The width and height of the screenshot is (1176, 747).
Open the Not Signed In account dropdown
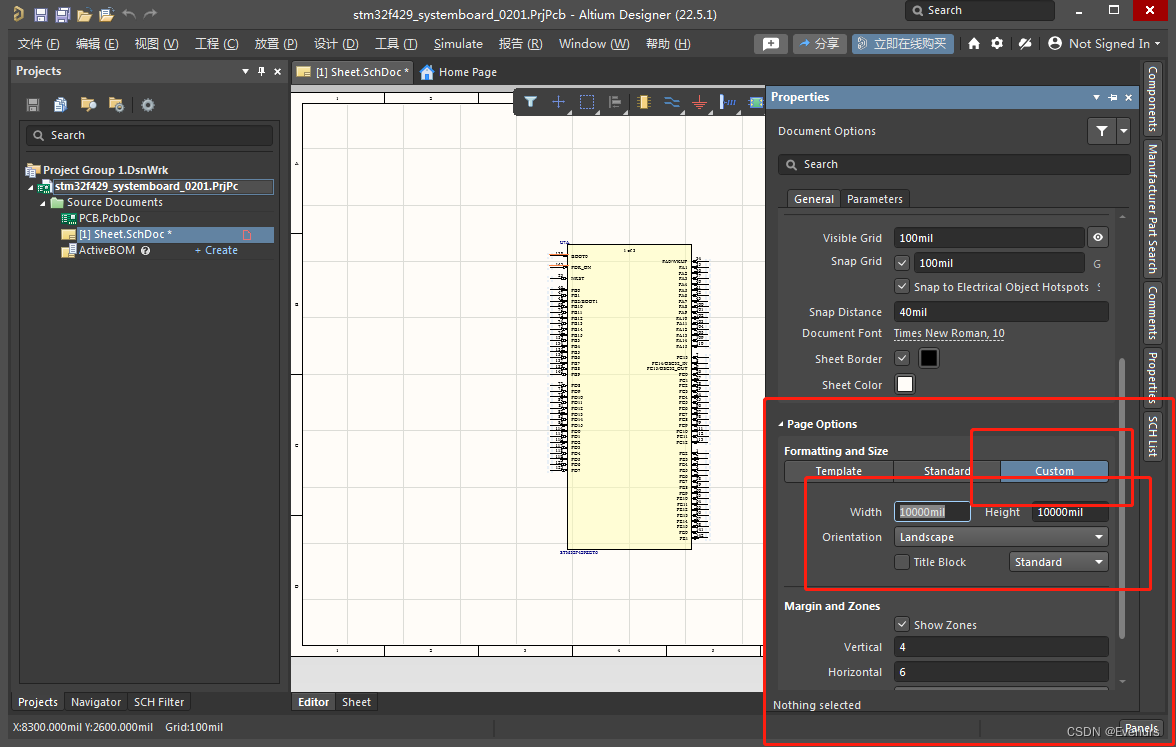pos(1104,44)
